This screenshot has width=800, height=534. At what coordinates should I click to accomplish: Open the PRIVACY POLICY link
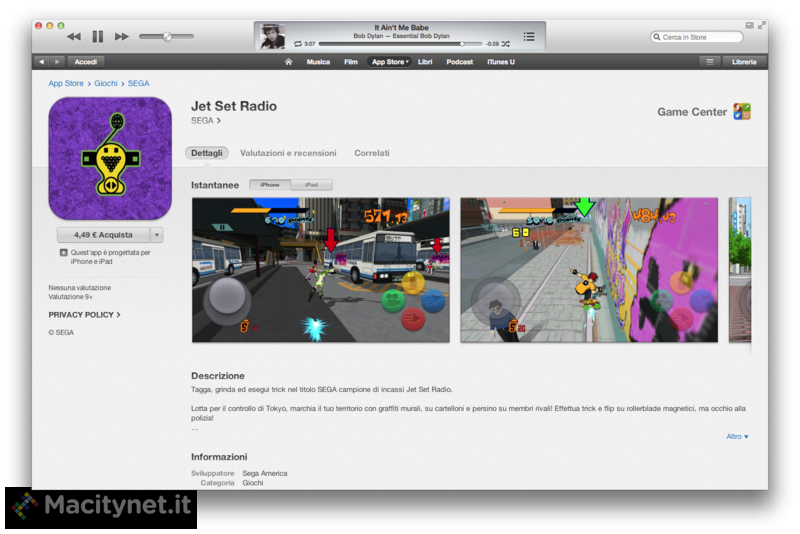(84, 315)
